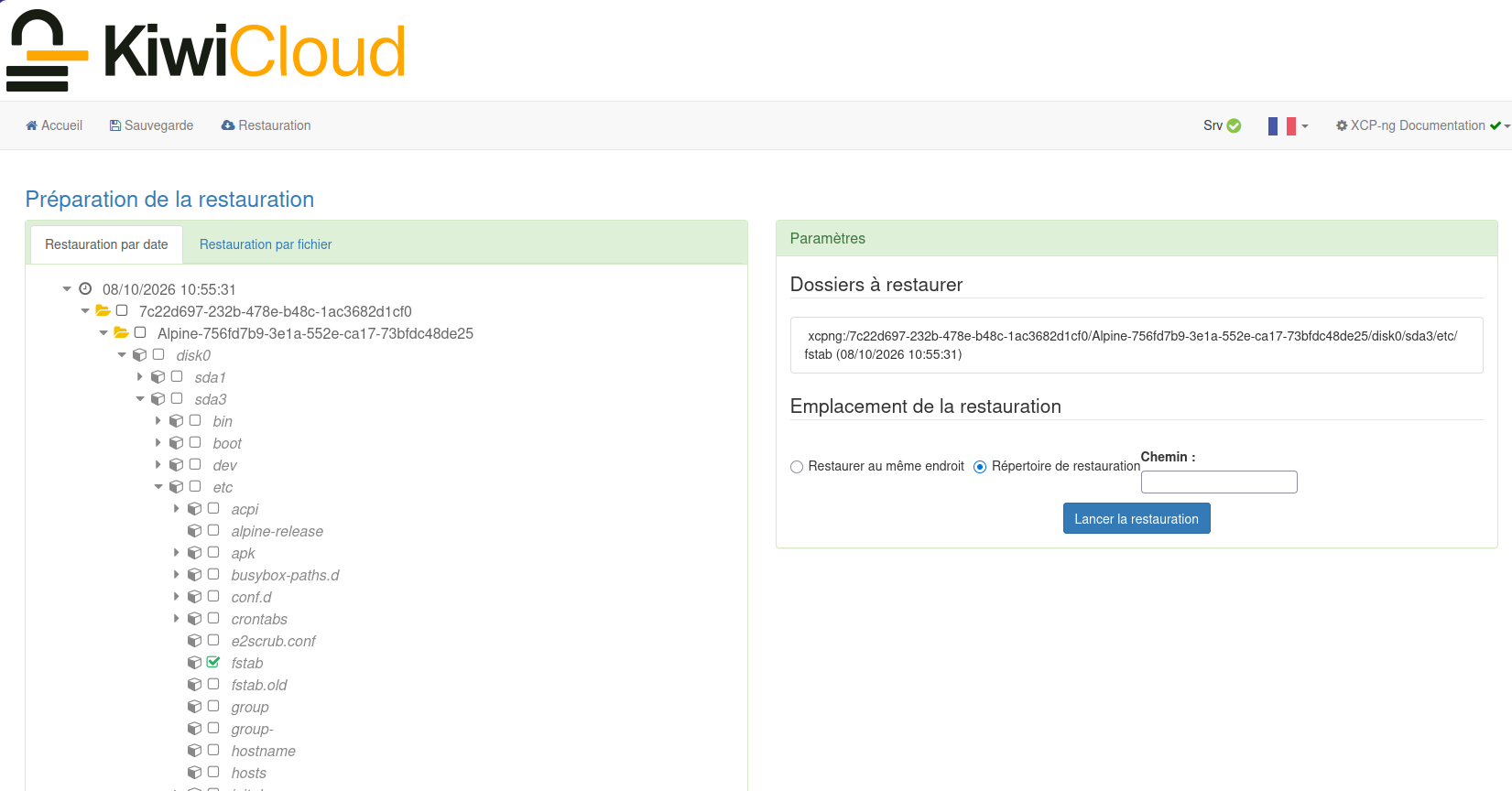Click the selected fstab path entry
Screen dimensions: 1512x791
pos(1137,345)
